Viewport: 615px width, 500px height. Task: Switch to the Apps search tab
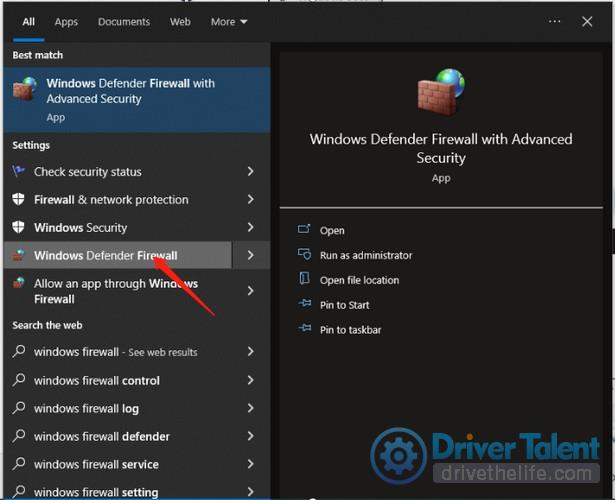click(x=66, y=22)
